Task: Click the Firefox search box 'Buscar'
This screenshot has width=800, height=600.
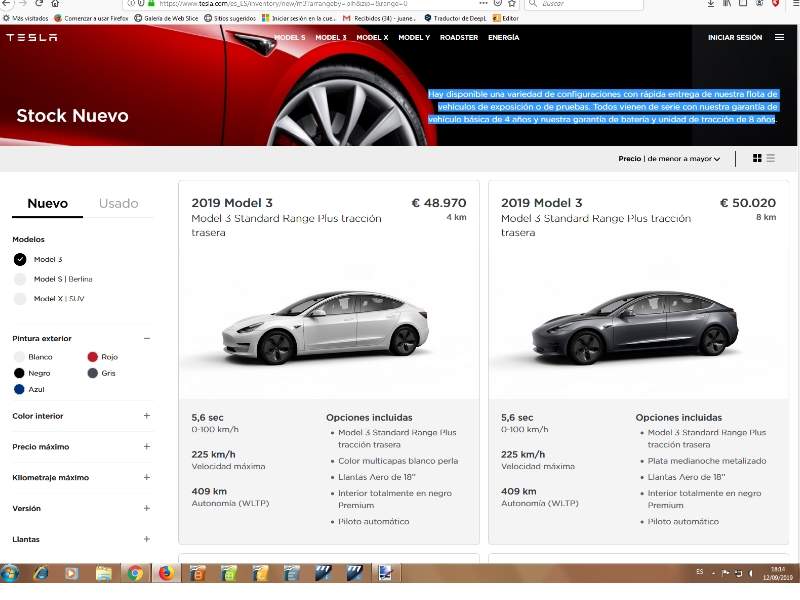Action: point(584,3)
